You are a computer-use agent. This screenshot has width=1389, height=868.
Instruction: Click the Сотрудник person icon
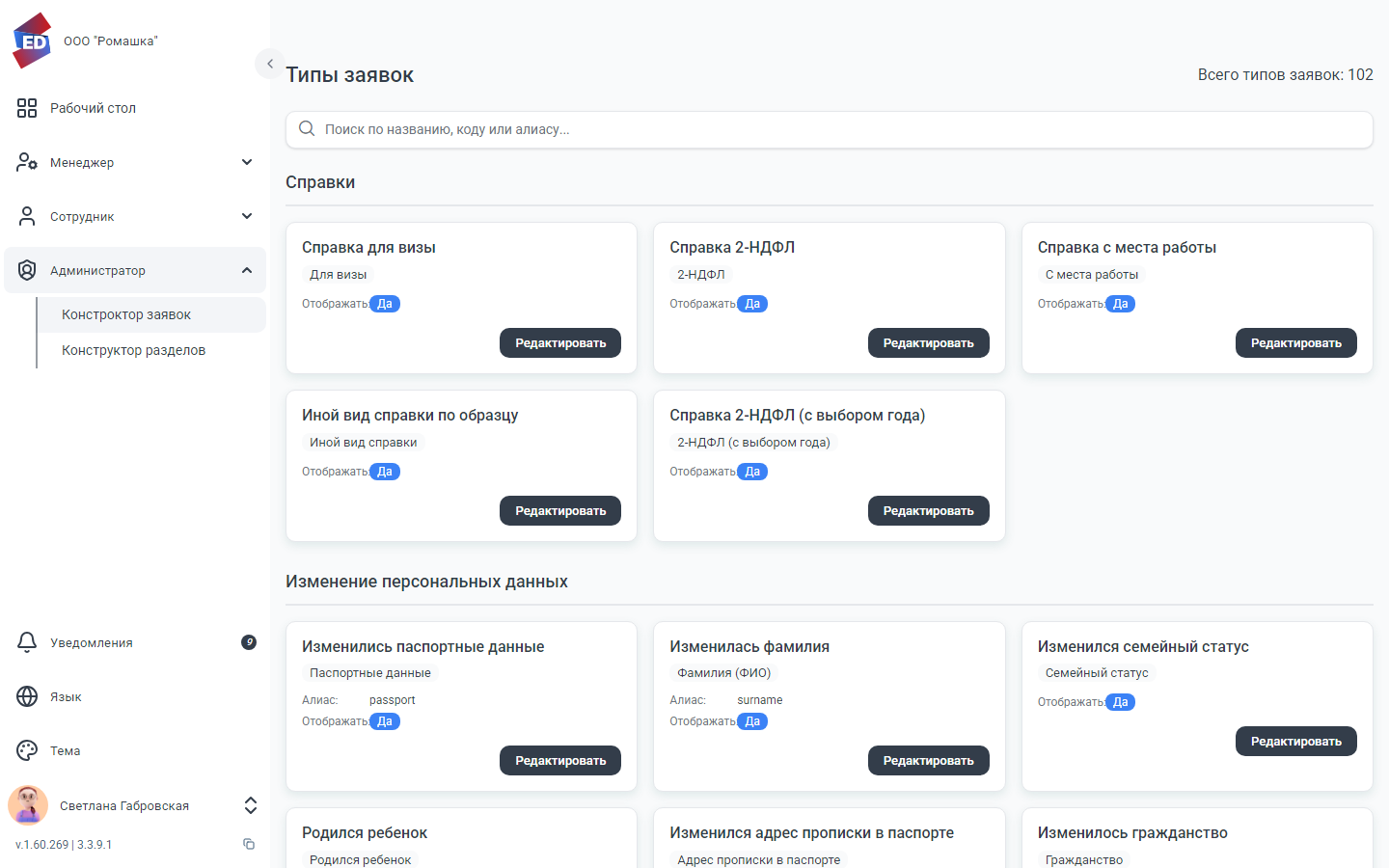coord(27,216)
